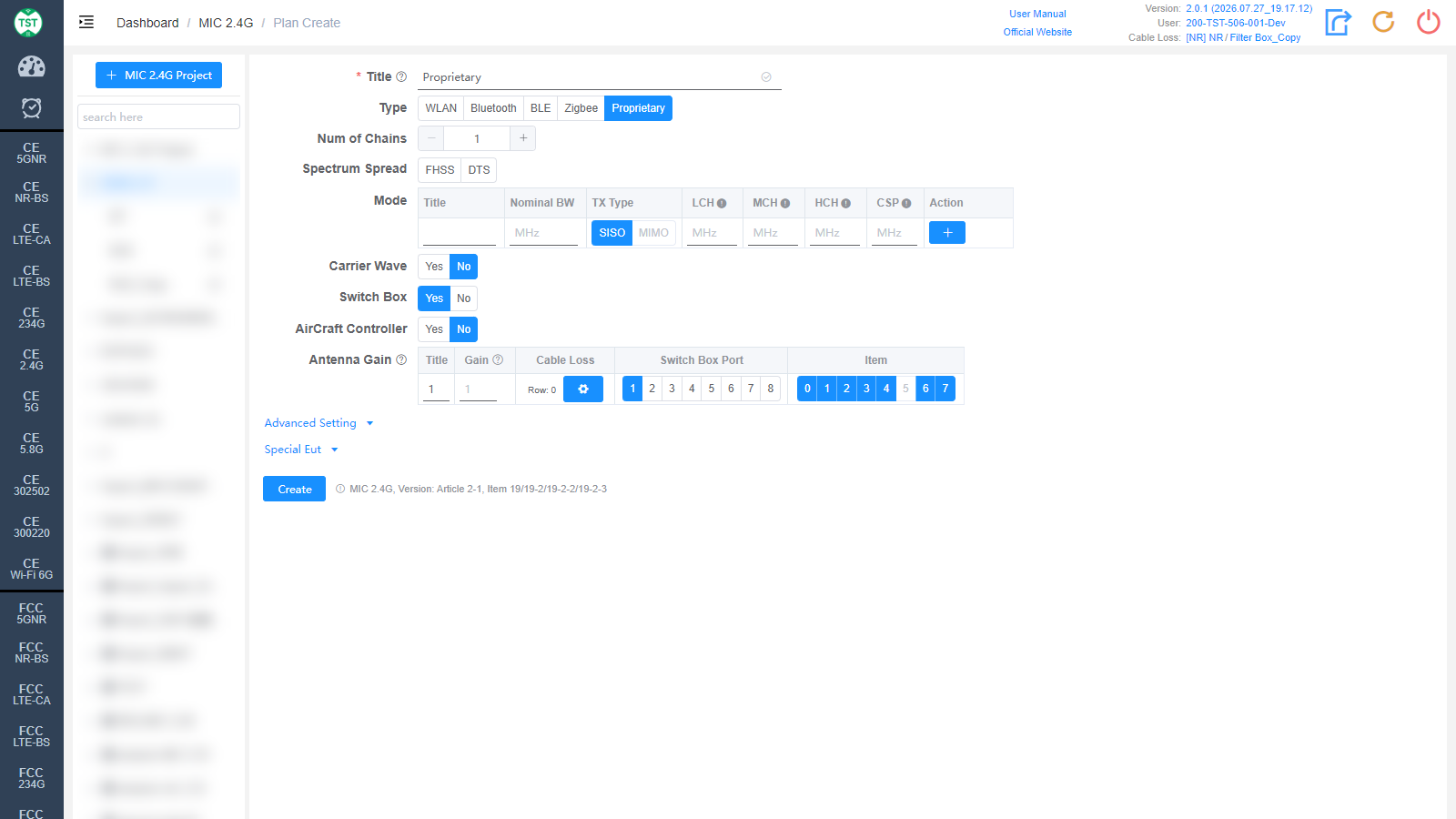Select Switch Box Port 3
The image size is (1456, 819).
click(672, 389)
